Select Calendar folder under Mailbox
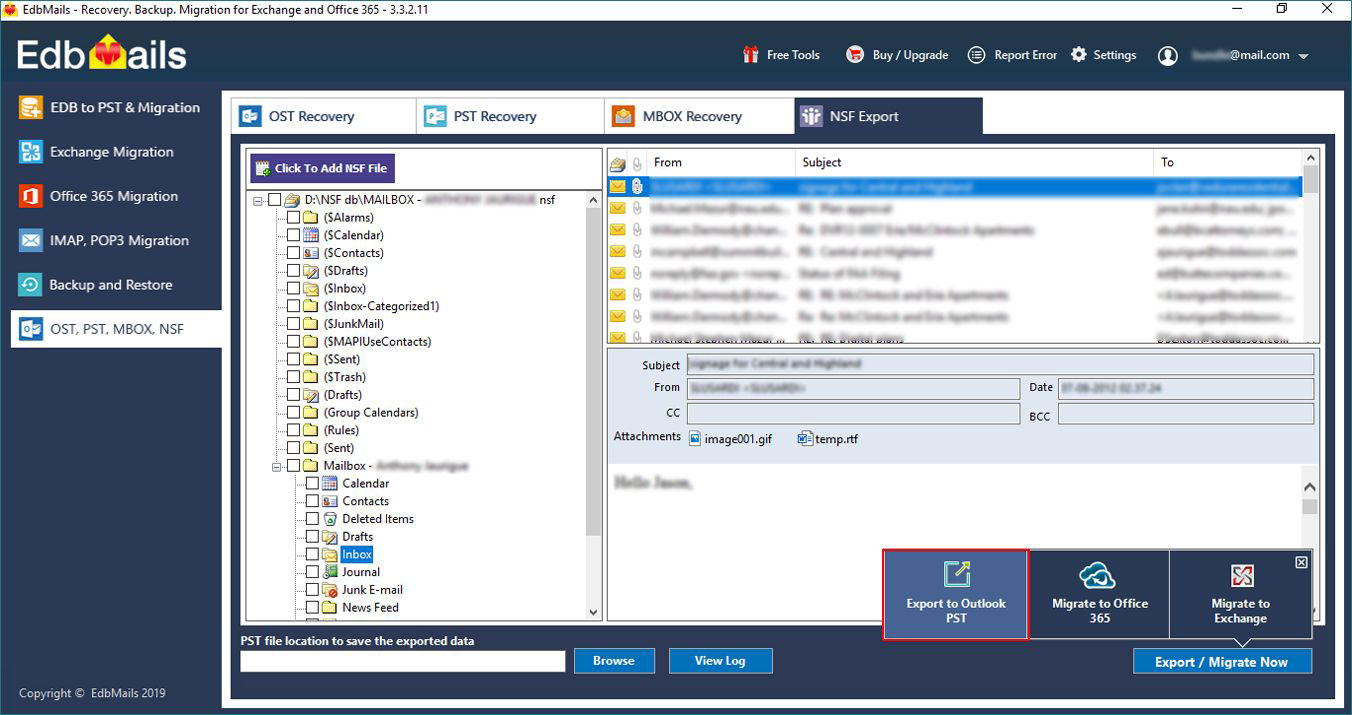Viewport: 1352px width, 715px height. pos(365,483)
